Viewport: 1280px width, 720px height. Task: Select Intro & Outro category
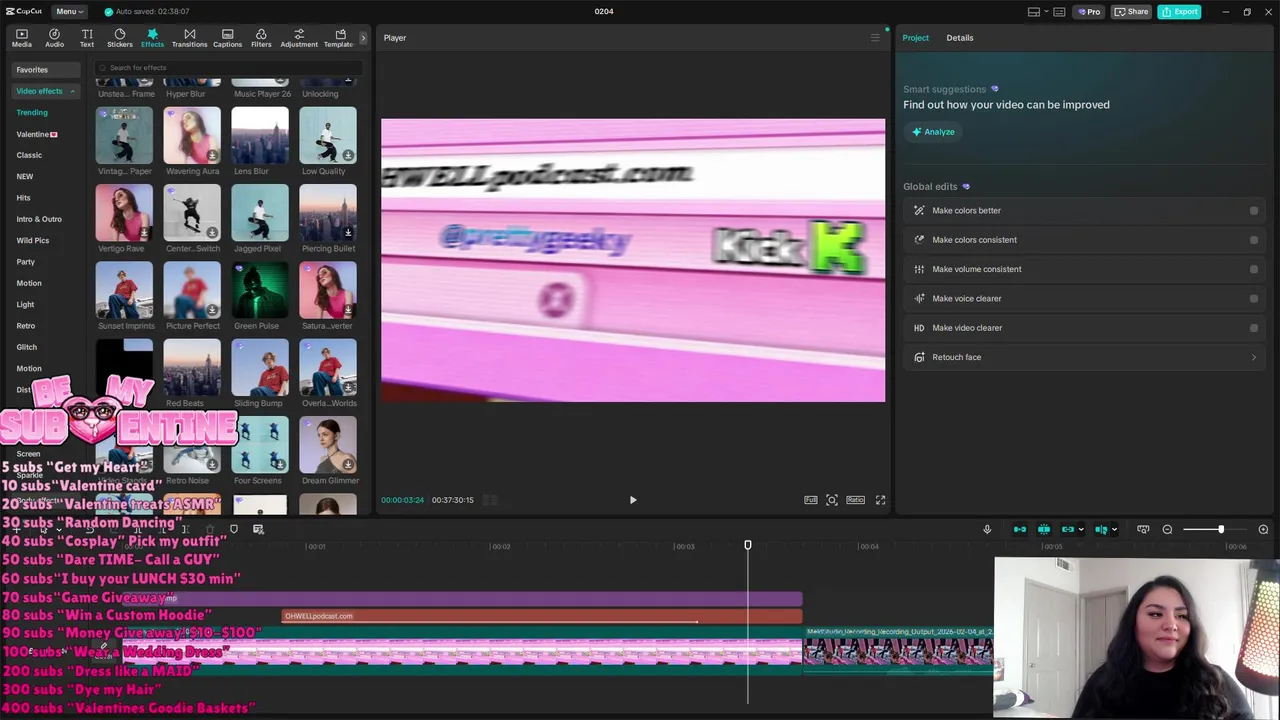[x=39, y=219]
